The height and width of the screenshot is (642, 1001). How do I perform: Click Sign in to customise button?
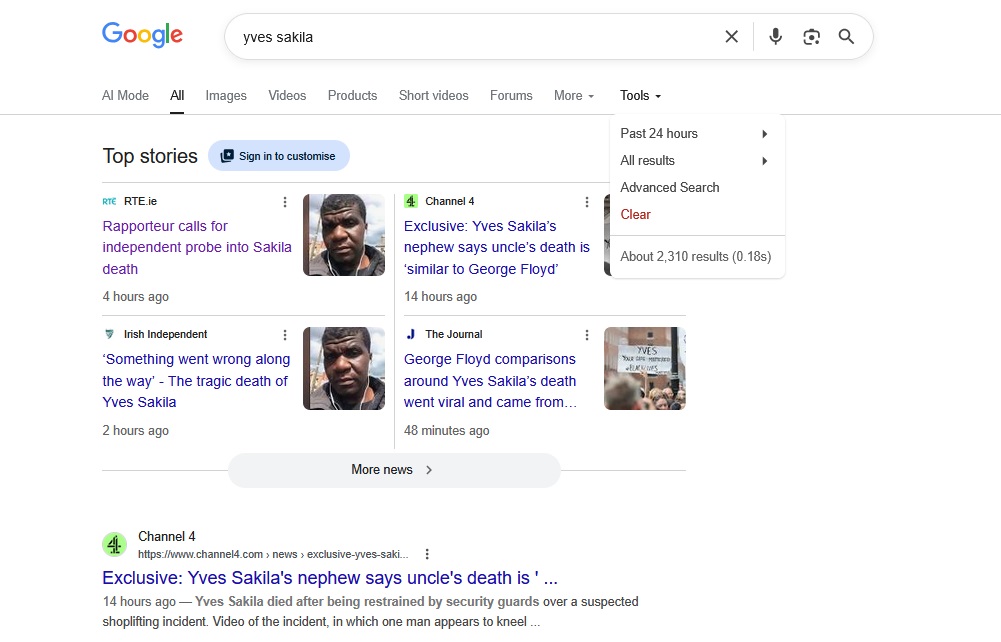279,156
